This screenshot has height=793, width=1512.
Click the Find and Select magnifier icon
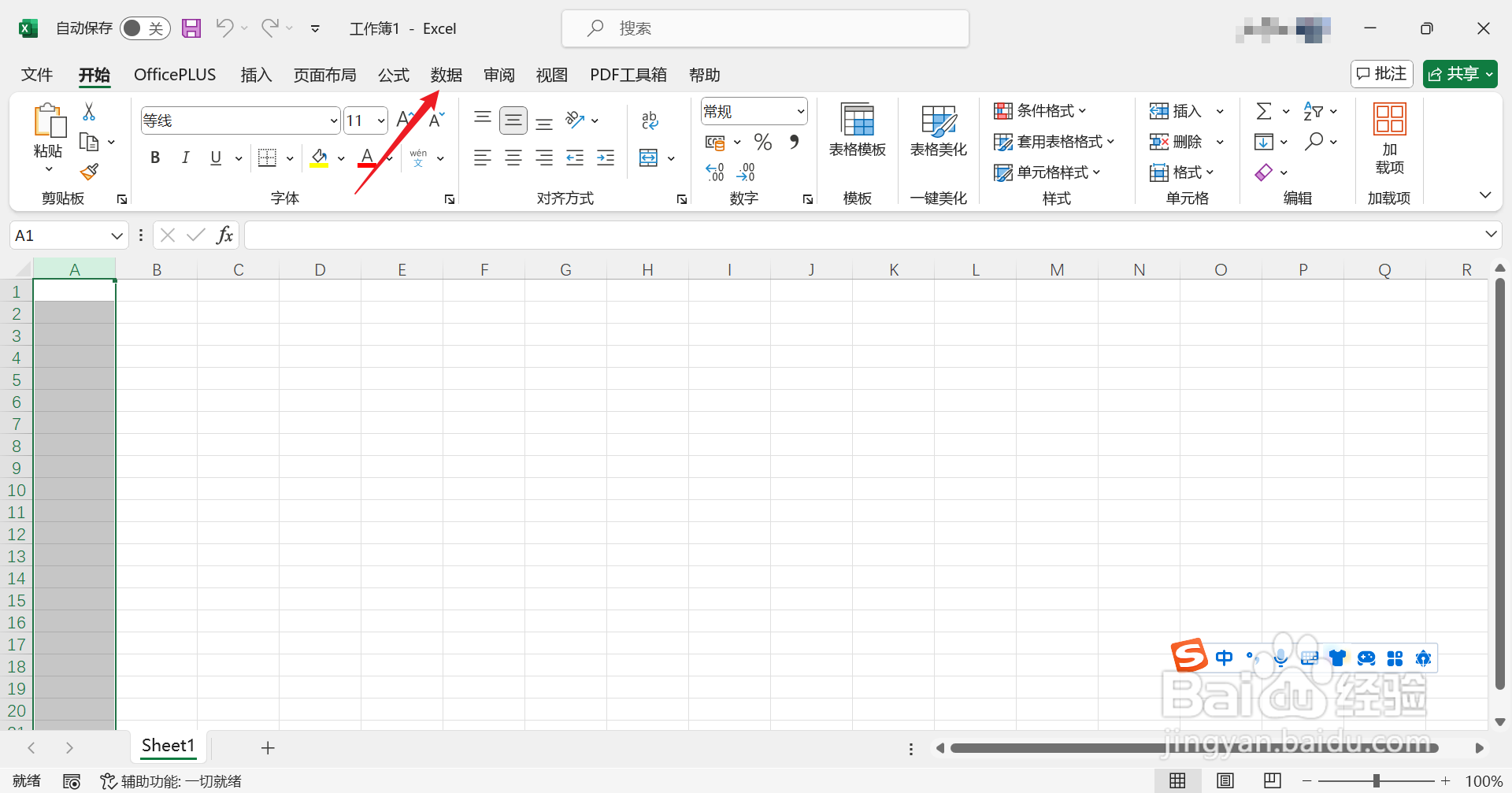1314,141
